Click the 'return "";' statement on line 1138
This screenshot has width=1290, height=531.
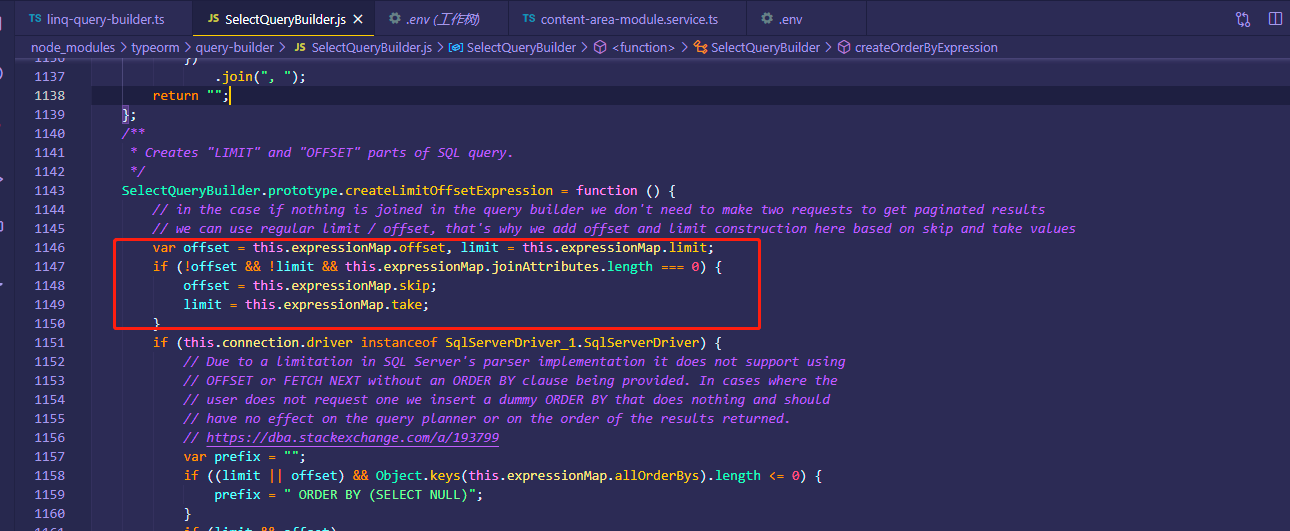coord(191,95)
